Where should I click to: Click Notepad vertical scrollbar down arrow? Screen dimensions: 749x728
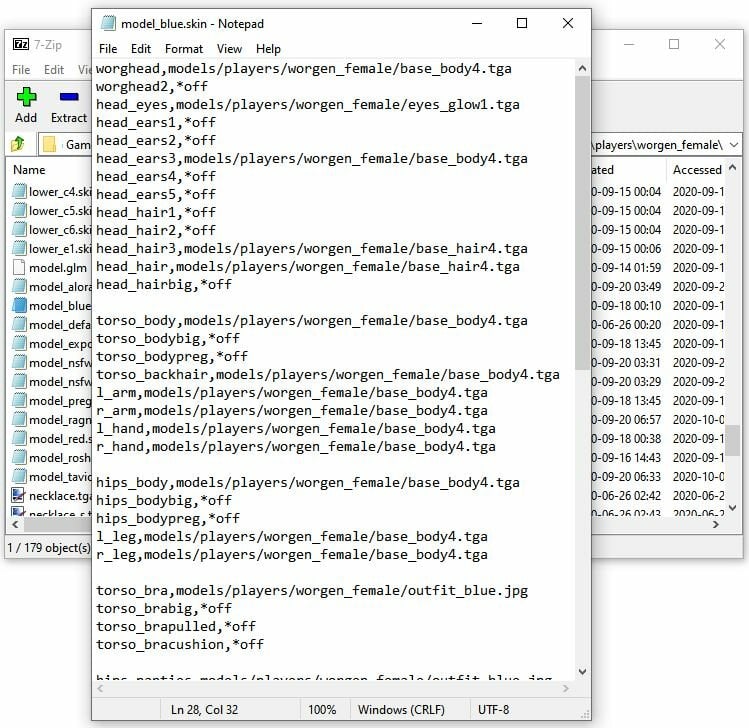tap(582, 672)
